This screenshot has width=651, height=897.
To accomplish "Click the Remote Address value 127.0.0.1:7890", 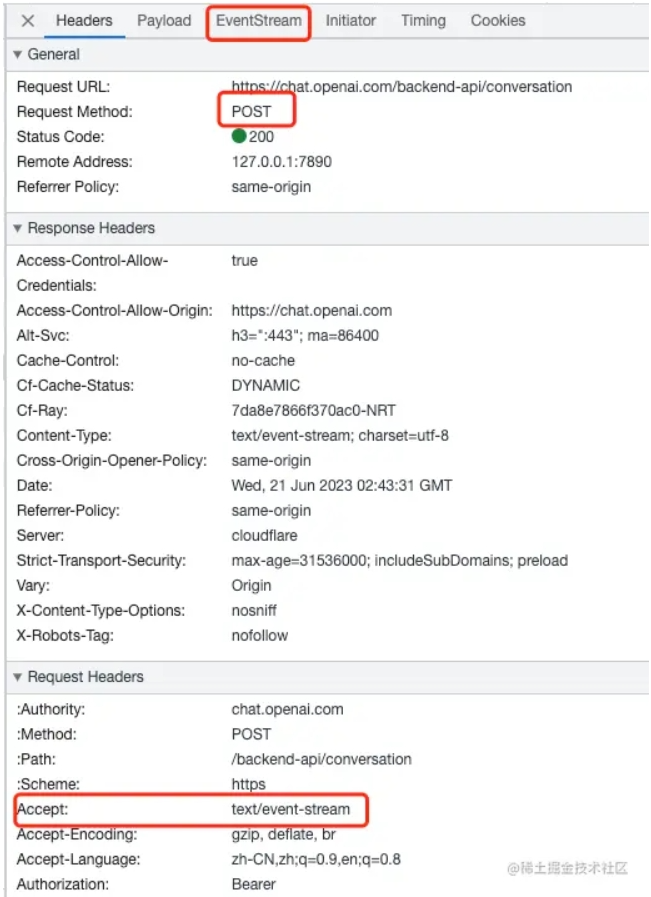I will (x=281, y=162).
